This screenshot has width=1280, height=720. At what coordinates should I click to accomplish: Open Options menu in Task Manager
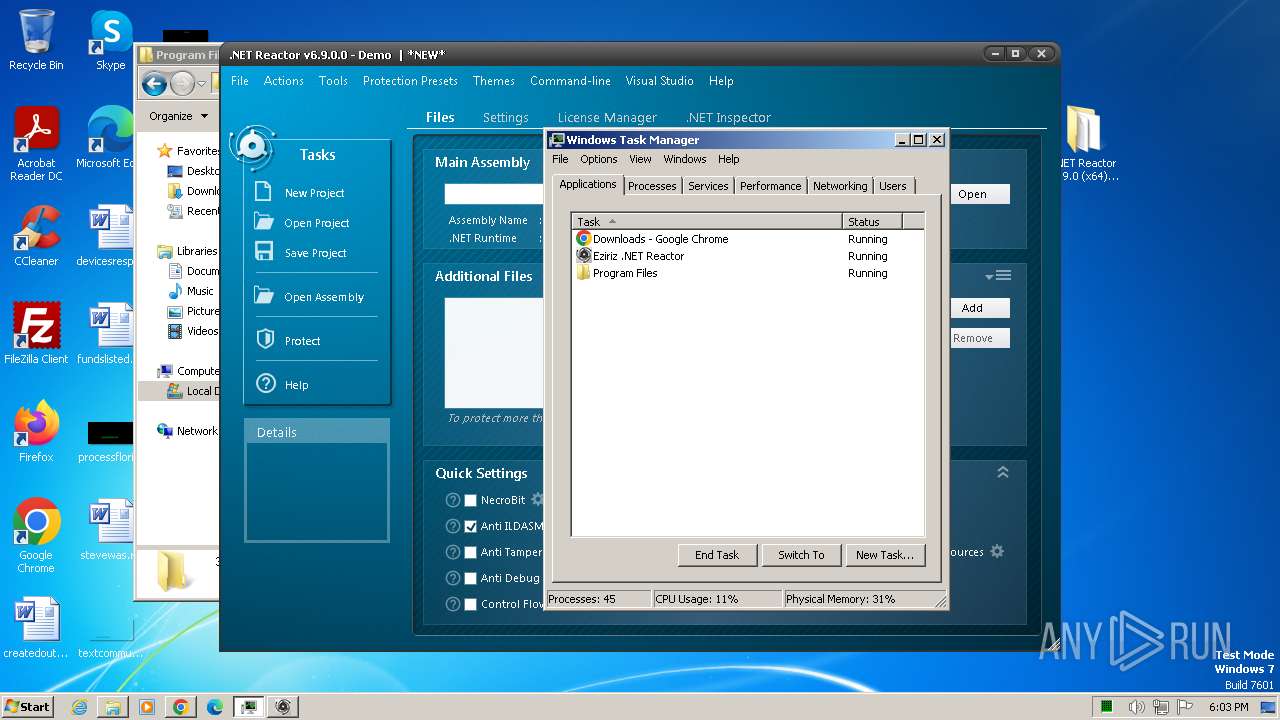coord(599,159)
